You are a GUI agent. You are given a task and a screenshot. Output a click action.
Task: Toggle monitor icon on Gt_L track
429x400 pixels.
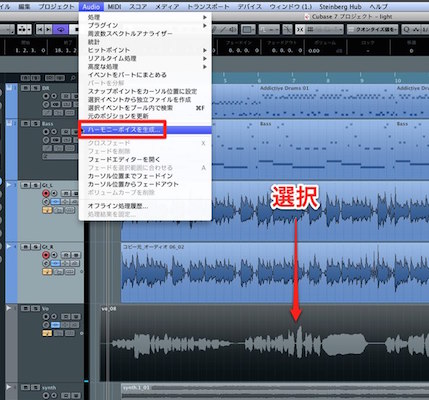coord(54,193)
